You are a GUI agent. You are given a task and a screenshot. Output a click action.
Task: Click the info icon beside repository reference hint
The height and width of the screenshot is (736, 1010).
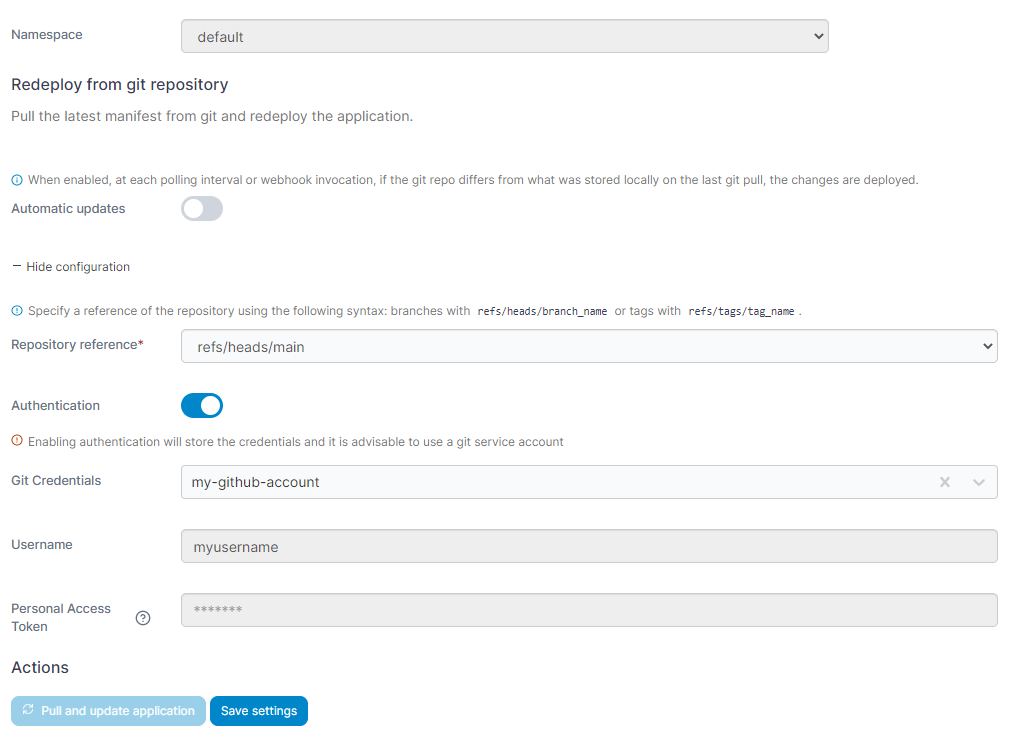16,311
